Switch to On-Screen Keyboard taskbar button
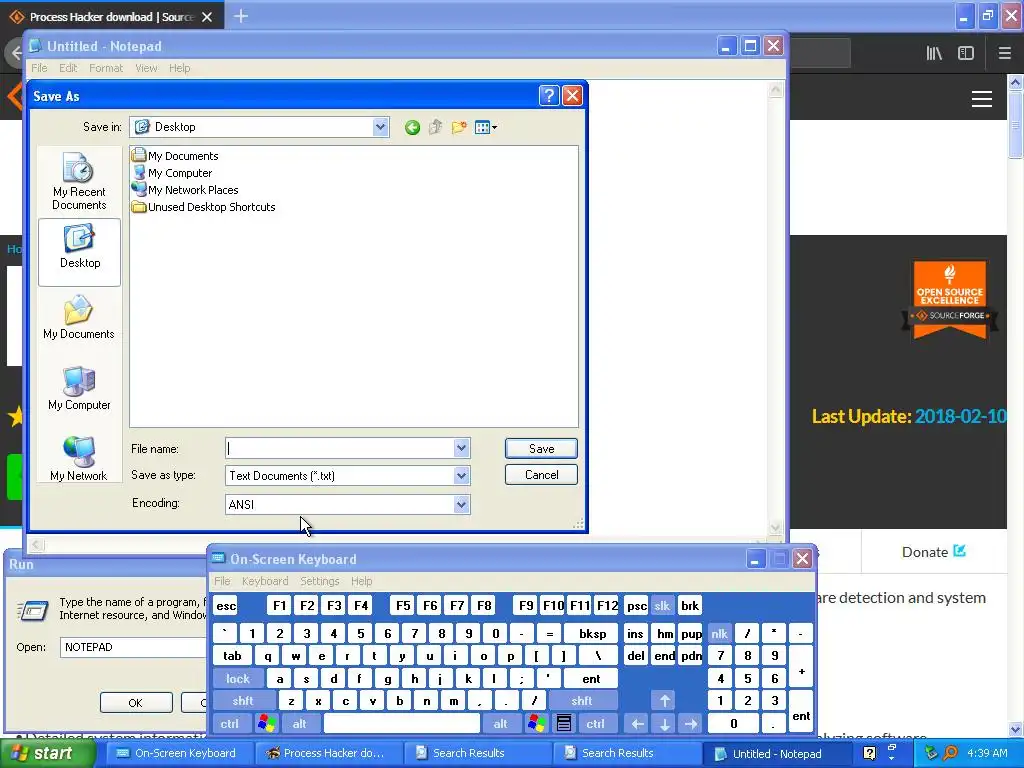 coord(178,753)
